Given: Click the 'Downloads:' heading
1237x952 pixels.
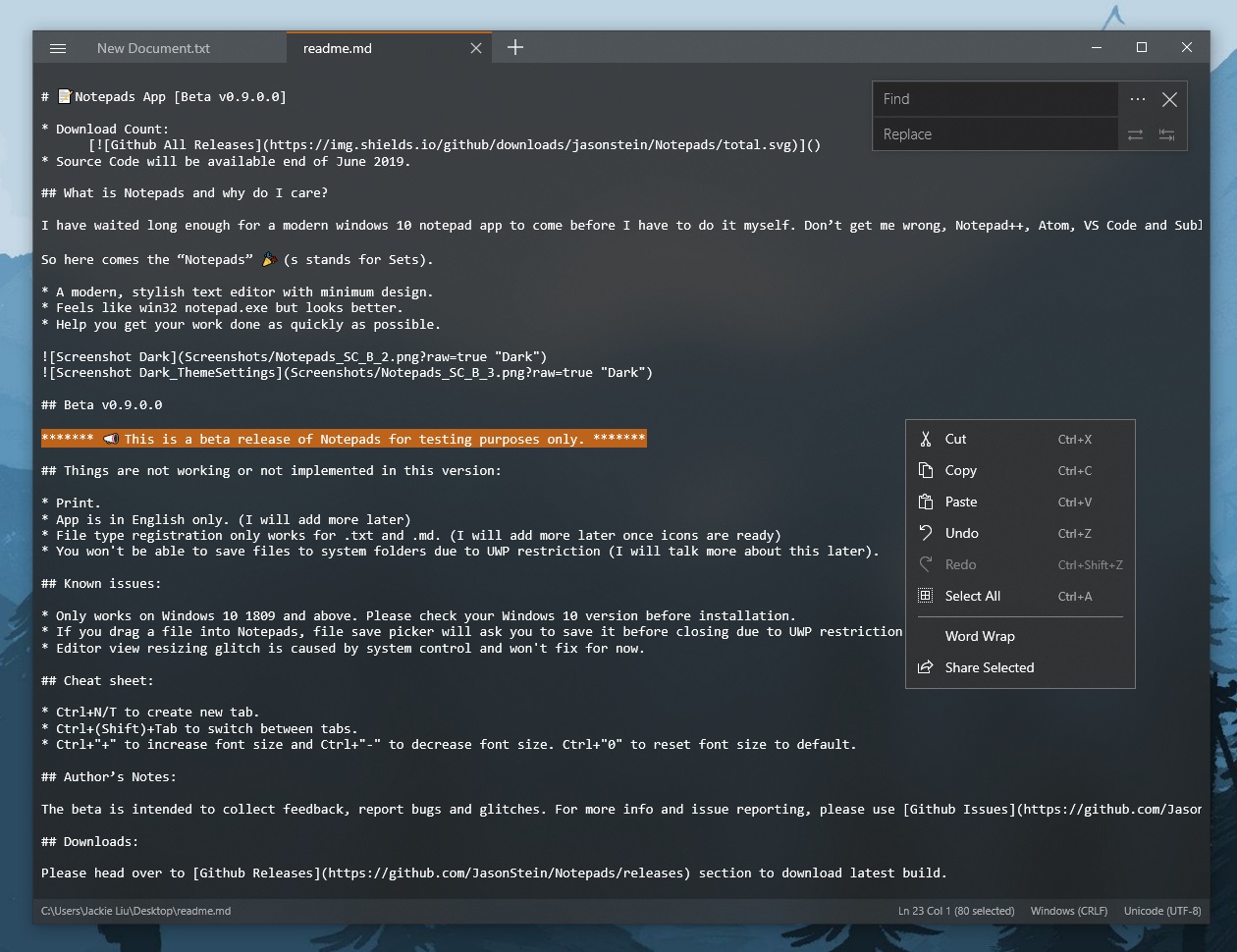Looking at the screenshot, I should (x=90, y=842).
